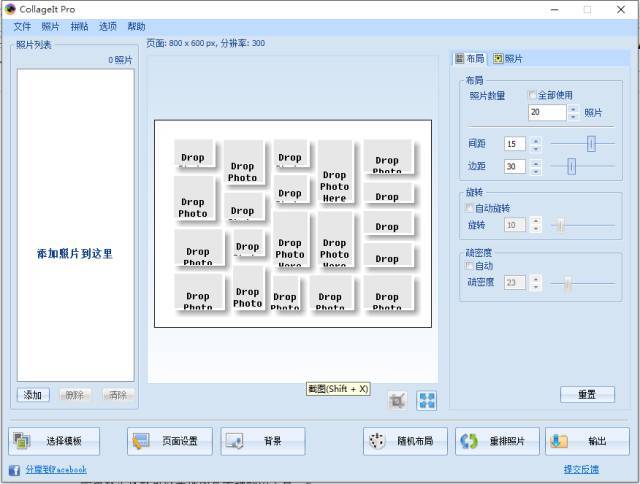Increase 边距 margin with the up arrow
The width and height of the screenshot is (640, 484).
coord(536,162)
